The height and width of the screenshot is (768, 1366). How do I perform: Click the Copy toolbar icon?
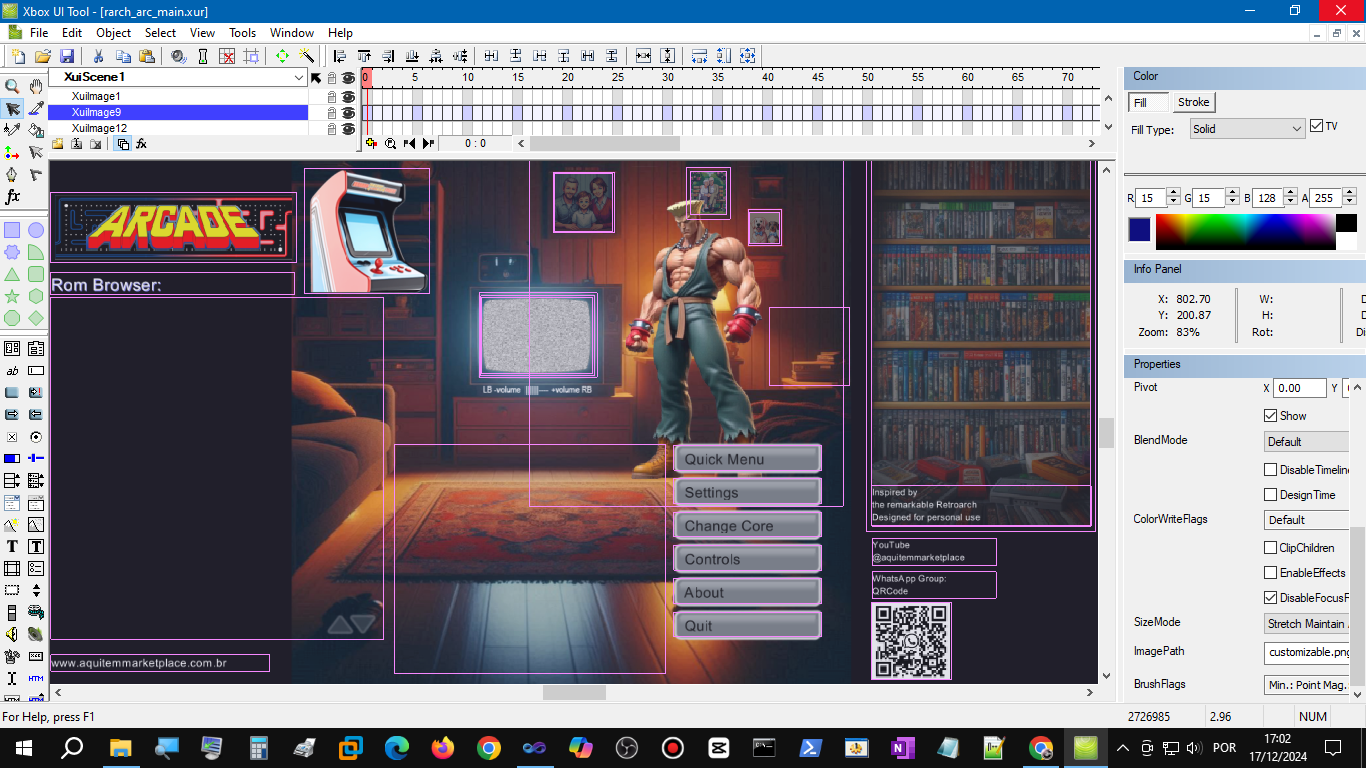[123, 56]
